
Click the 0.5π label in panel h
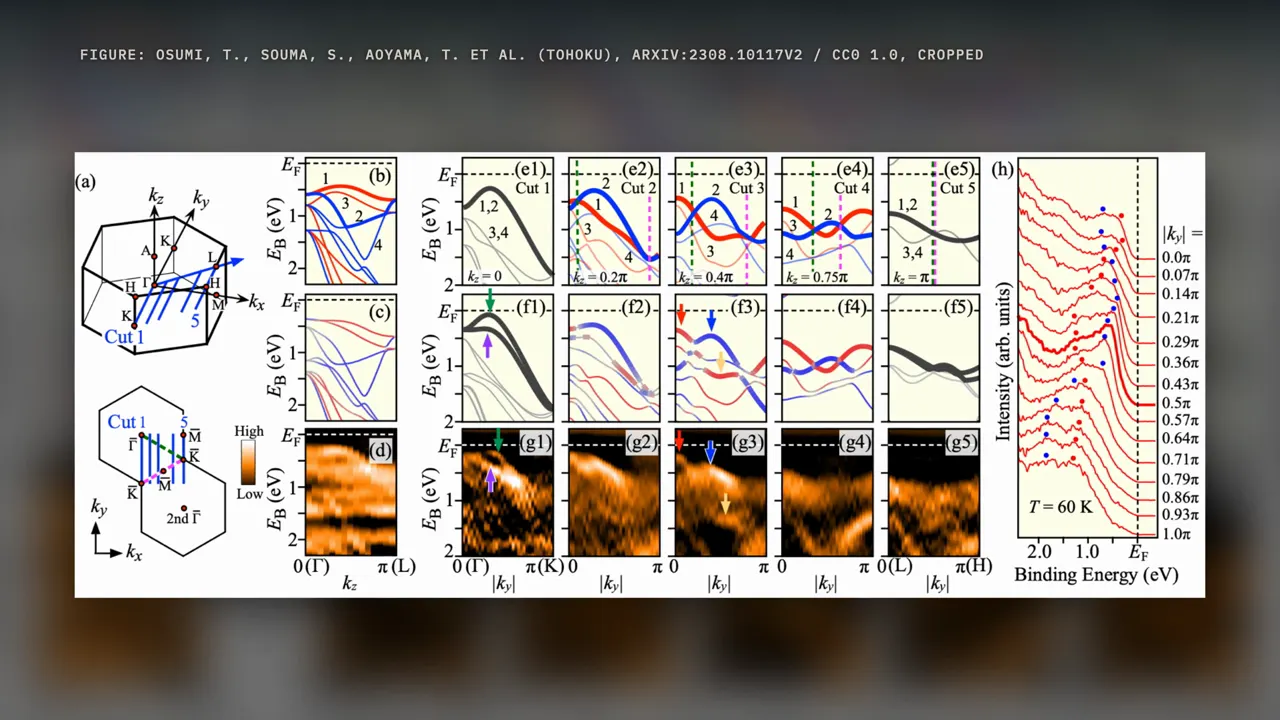tap(1178, 403)
